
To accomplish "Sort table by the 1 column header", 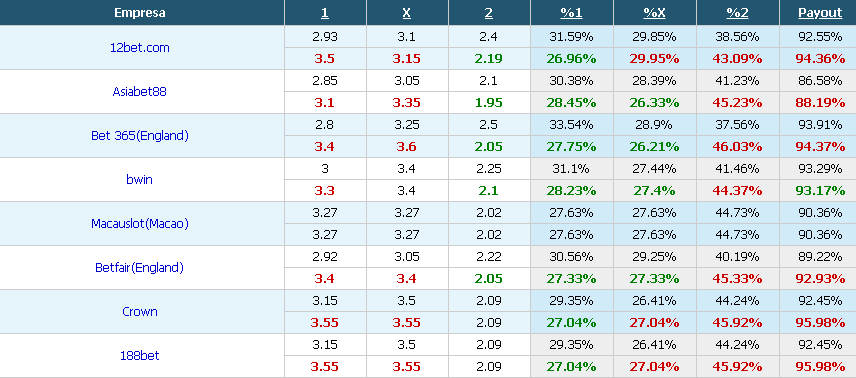I will pyautogui.click(x=325, y=13).
